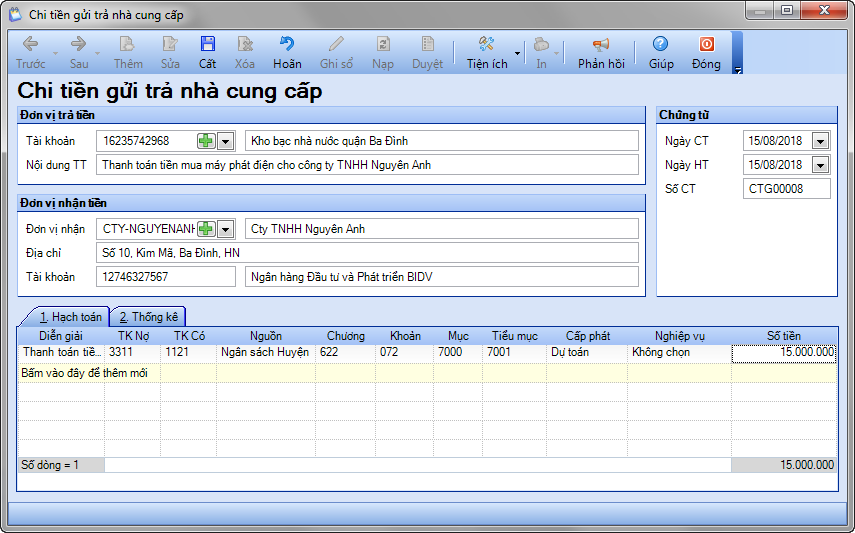Select the 3311 TK Nợ cell

(x=133, y=352)
